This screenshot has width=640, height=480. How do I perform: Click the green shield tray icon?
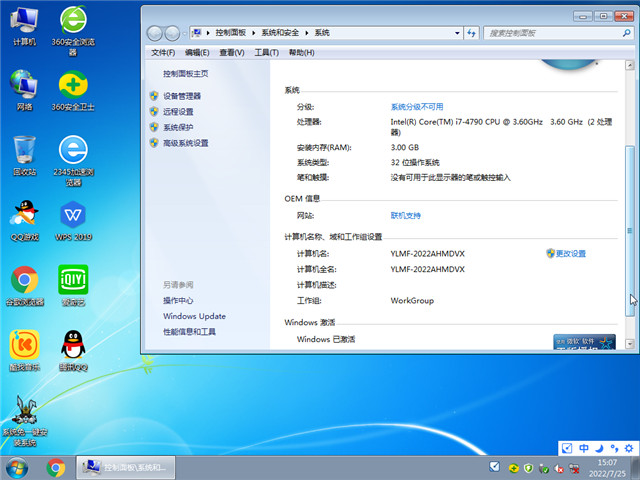pyautogui.click(x=529, y=468)
